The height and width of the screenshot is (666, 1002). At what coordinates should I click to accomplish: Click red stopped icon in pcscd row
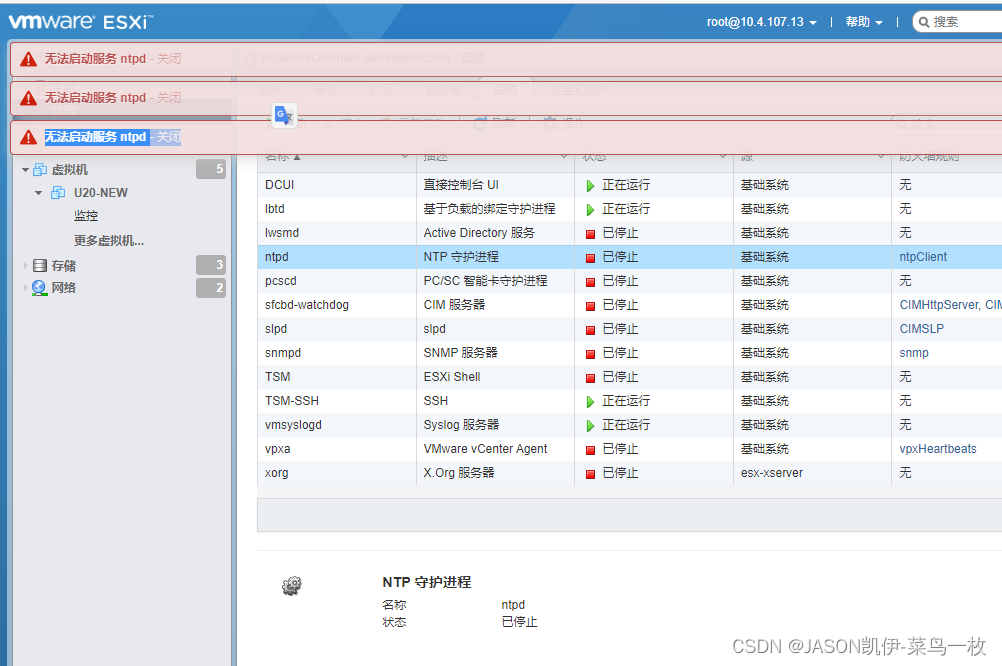pos(590,282)
